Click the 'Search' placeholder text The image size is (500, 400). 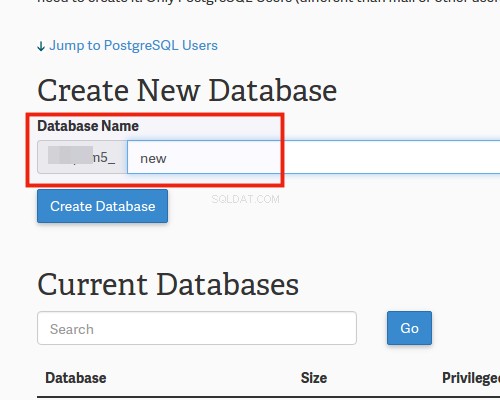click(72, 329)
